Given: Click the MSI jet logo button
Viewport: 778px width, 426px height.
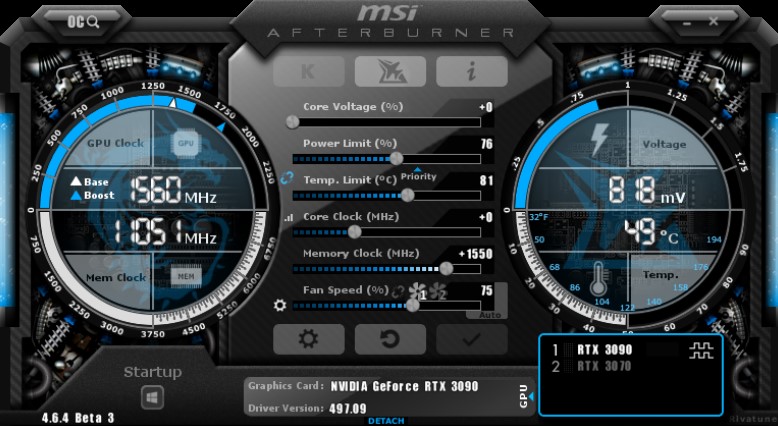Looking at the screenshot, I should point(390,71).
